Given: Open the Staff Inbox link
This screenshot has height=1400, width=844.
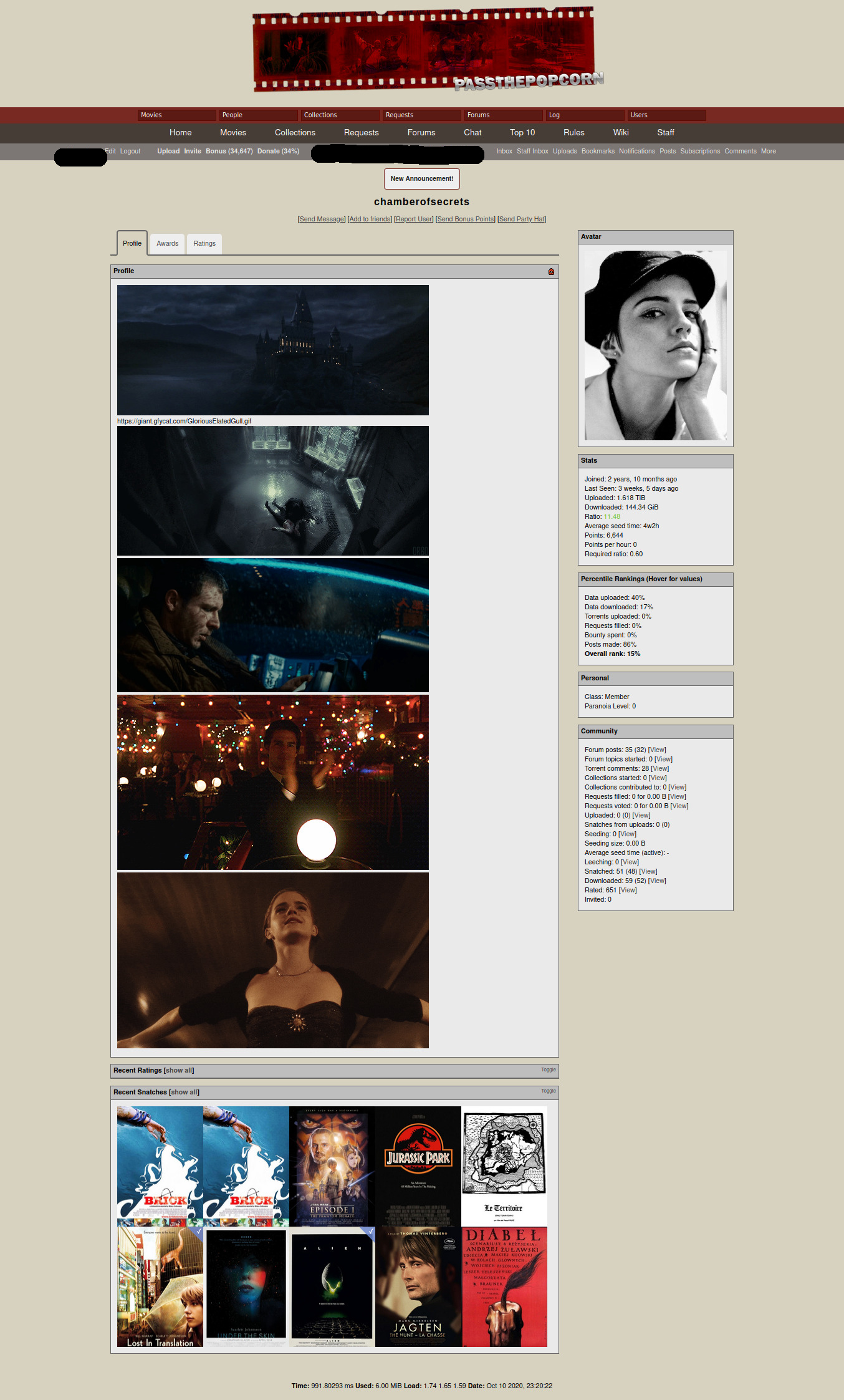Looking at the screenshot, I should pos(532,151).
